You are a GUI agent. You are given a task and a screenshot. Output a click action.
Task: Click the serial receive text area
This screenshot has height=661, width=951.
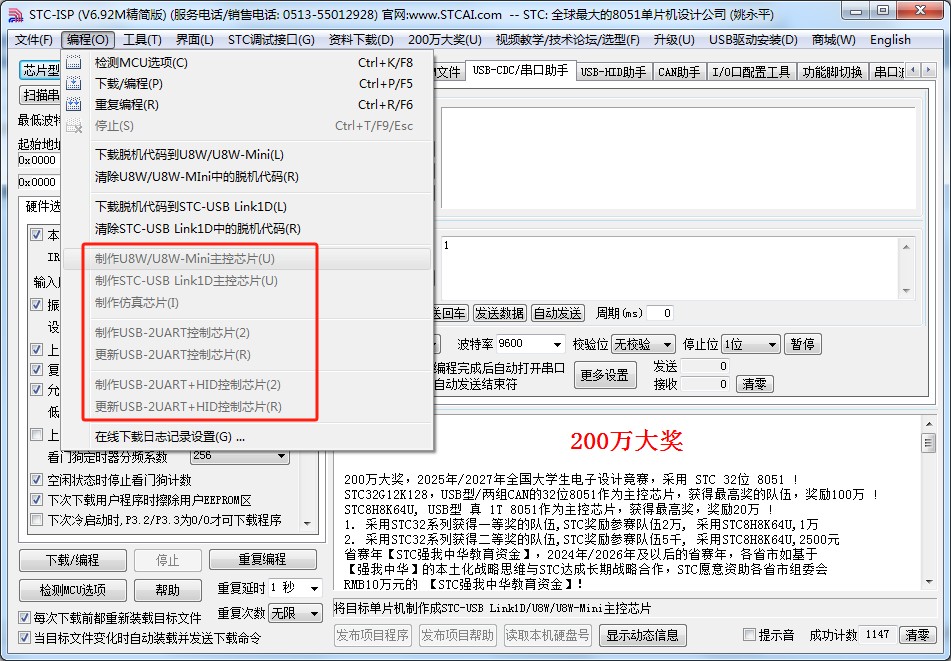tap(678, 158)
